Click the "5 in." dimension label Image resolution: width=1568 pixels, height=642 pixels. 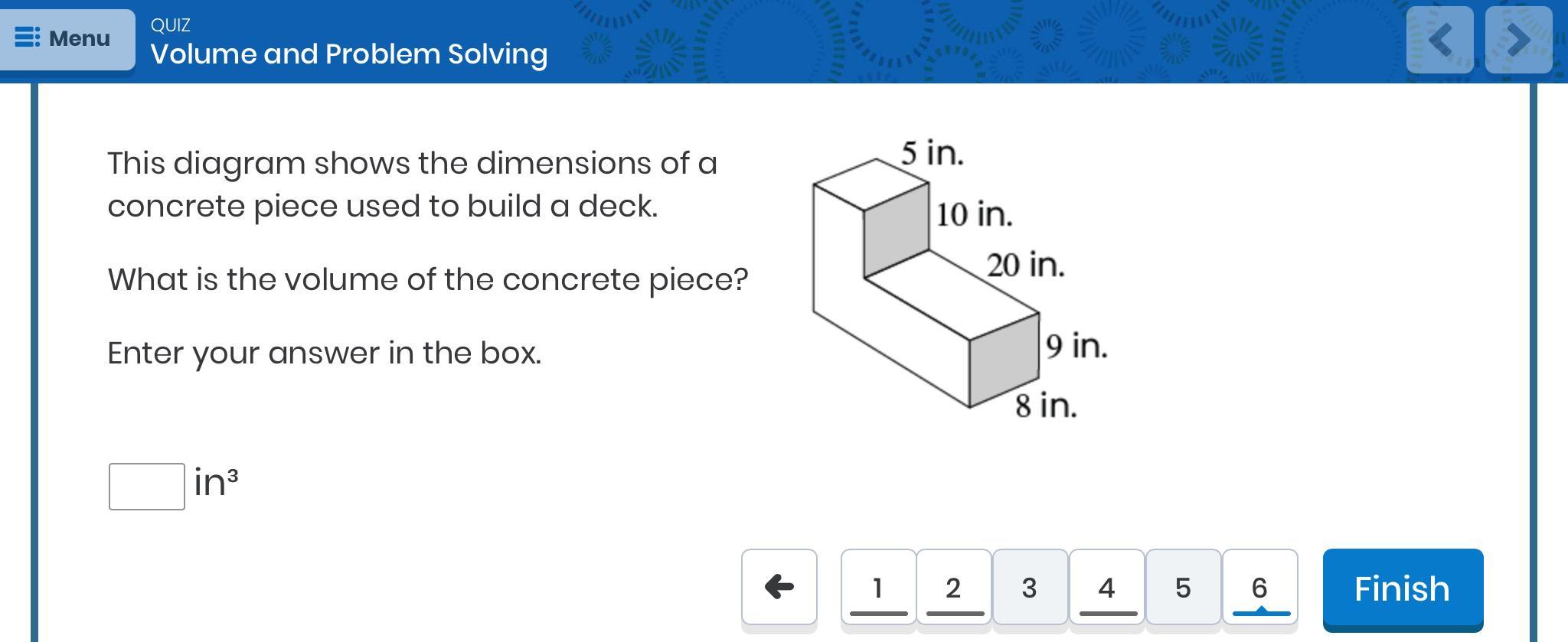932,153
